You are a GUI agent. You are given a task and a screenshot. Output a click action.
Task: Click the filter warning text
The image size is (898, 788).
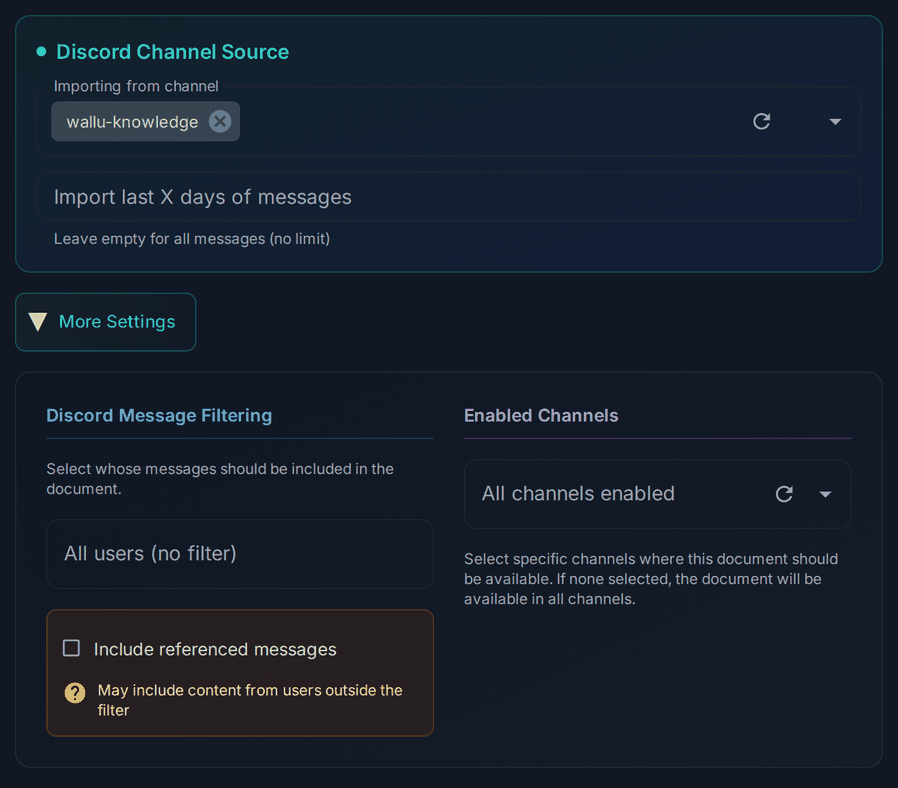250,700
